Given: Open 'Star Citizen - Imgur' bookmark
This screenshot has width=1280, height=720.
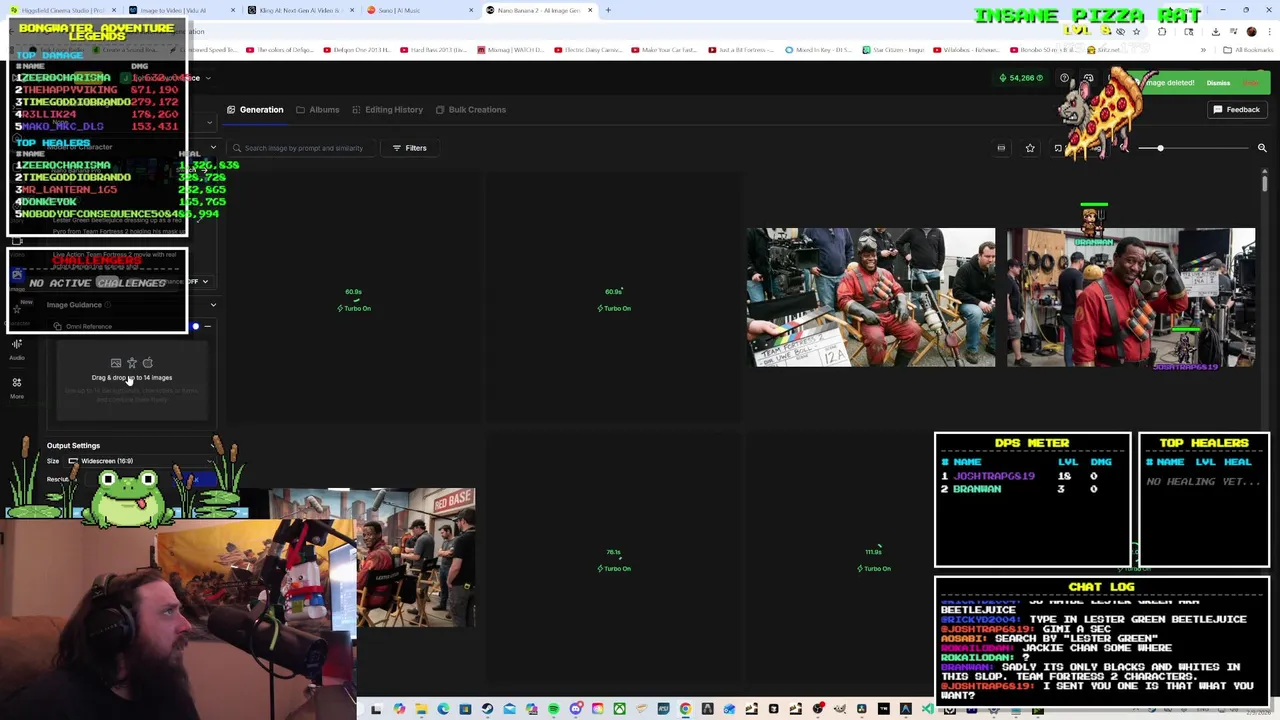Looking at the screenshot, I should click(895, 50).
